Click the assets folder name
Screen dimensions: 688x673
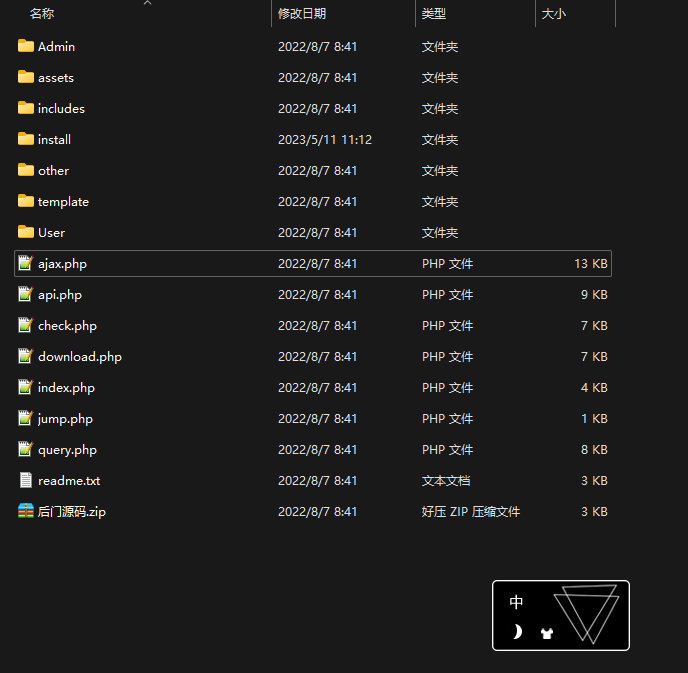(56, 78)
